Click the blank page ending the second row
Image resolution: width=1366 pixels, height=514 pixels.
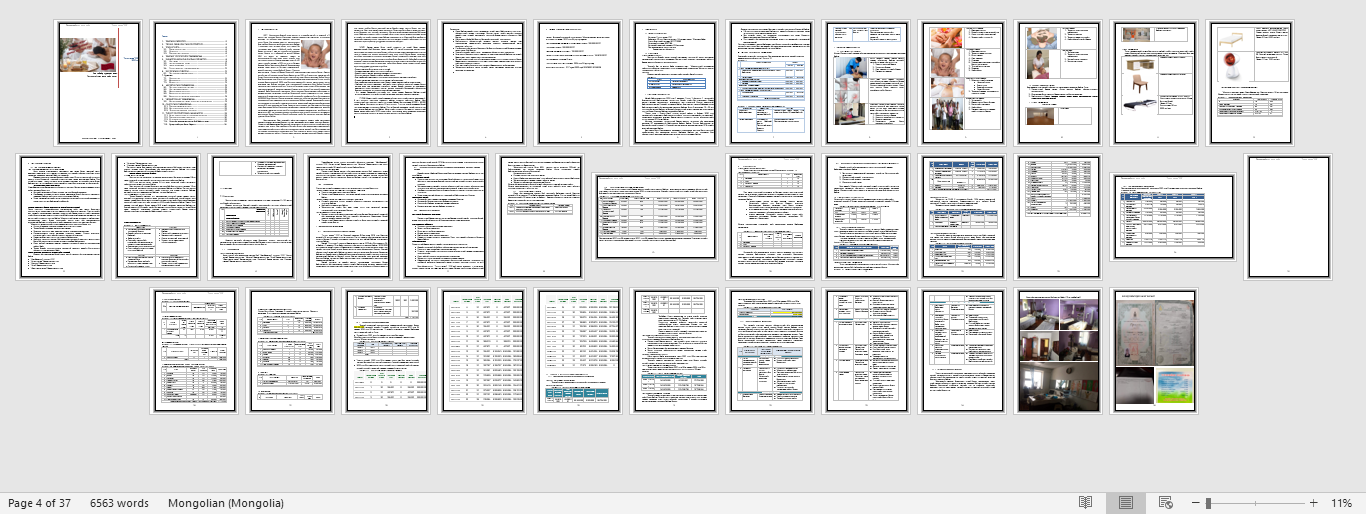[1288, 216]
